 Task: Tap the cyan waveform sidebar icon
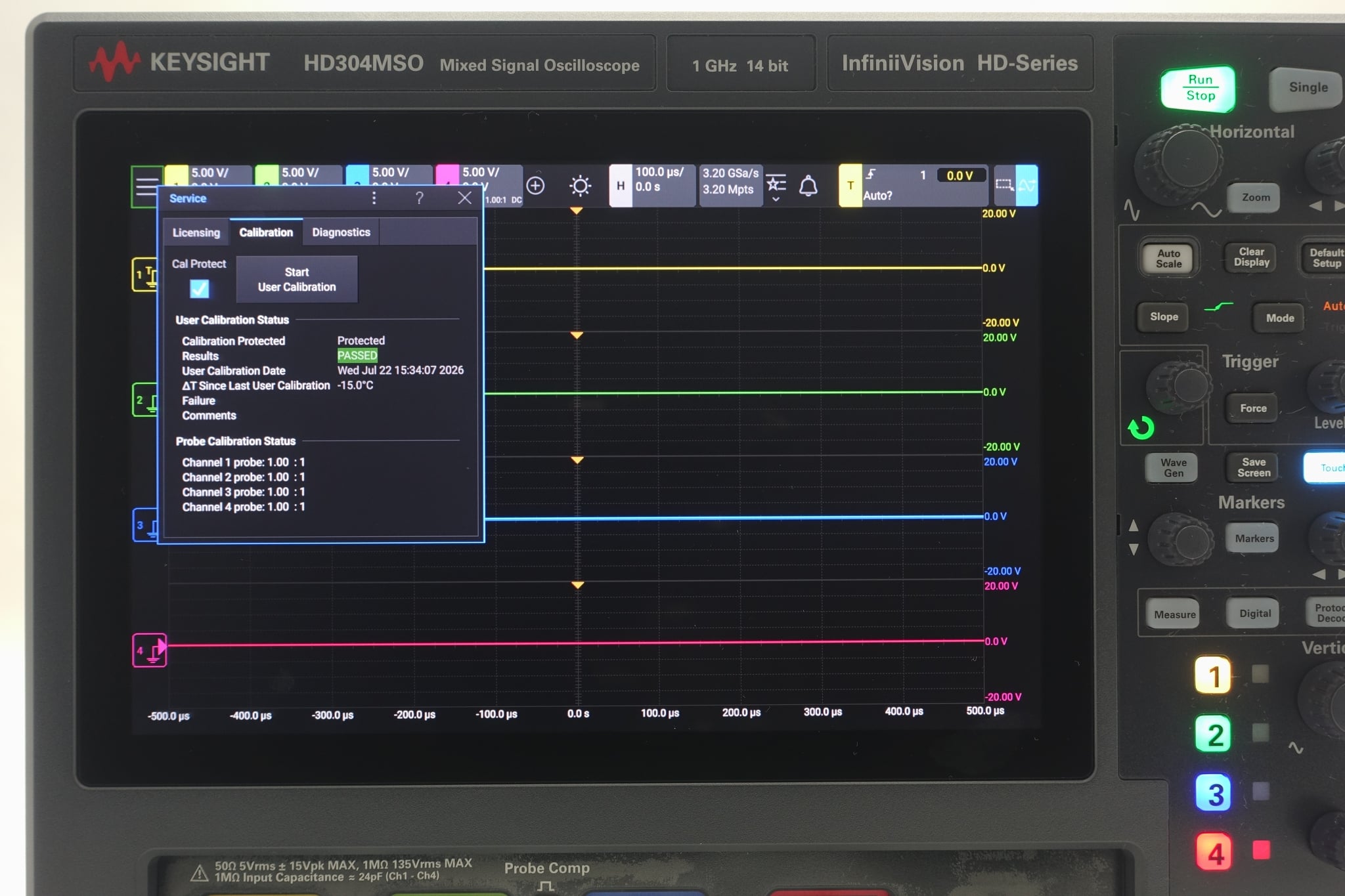pos(1027,185)
